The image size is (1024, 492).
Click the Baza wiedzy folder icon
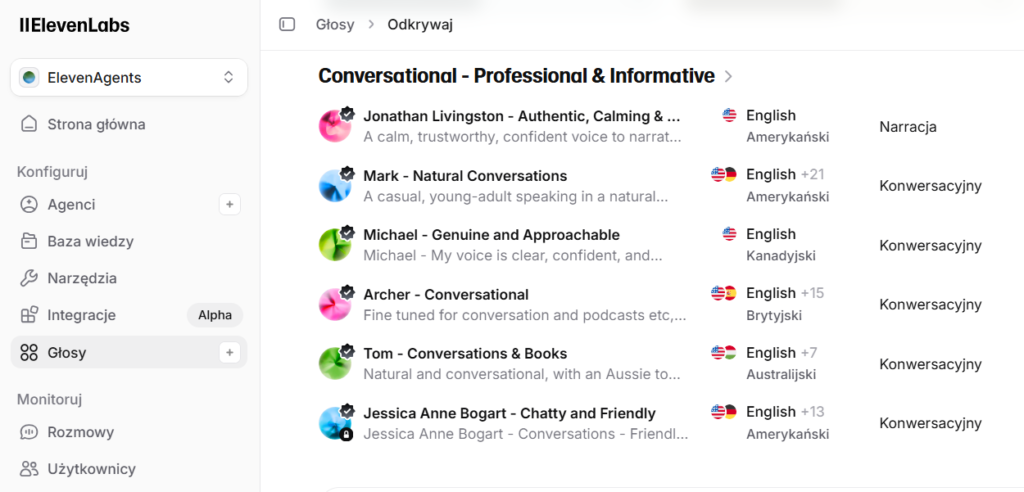[x=29, y=242]
